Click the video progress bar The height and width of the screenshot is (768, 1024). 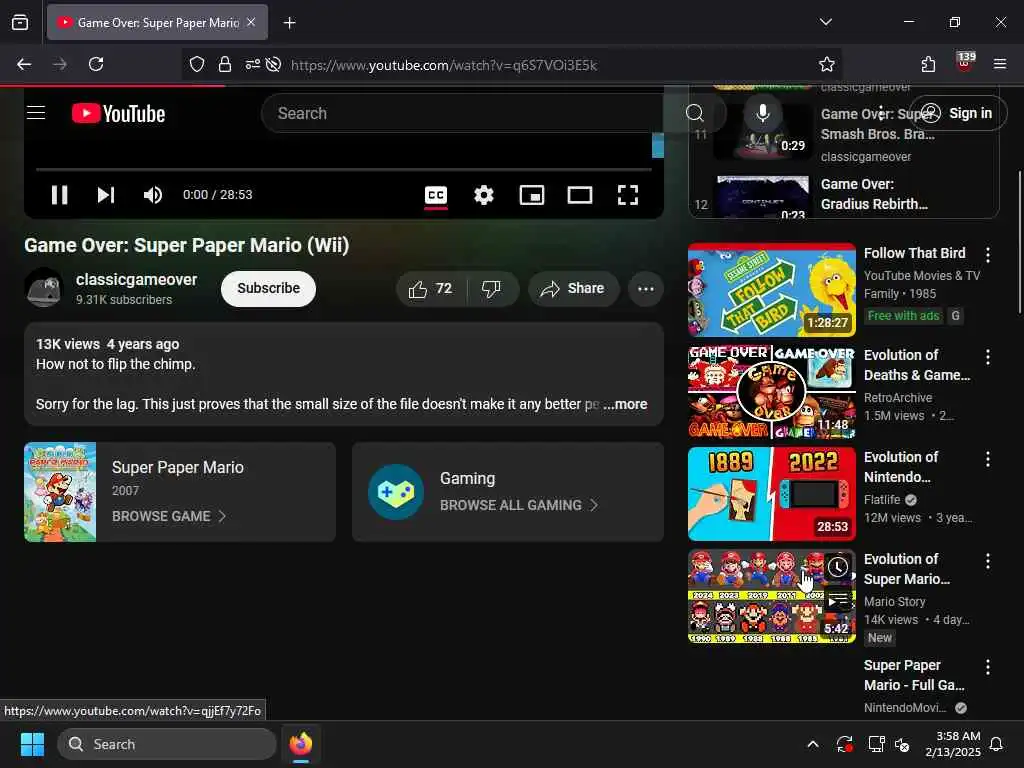(x=344, y=169)
